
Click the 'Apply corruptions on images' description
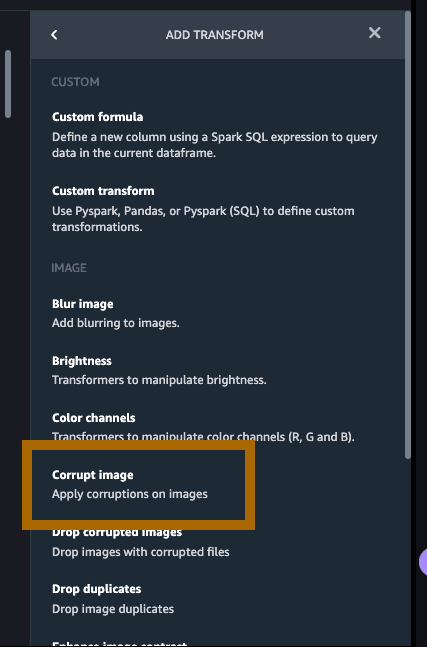[130, 494]
